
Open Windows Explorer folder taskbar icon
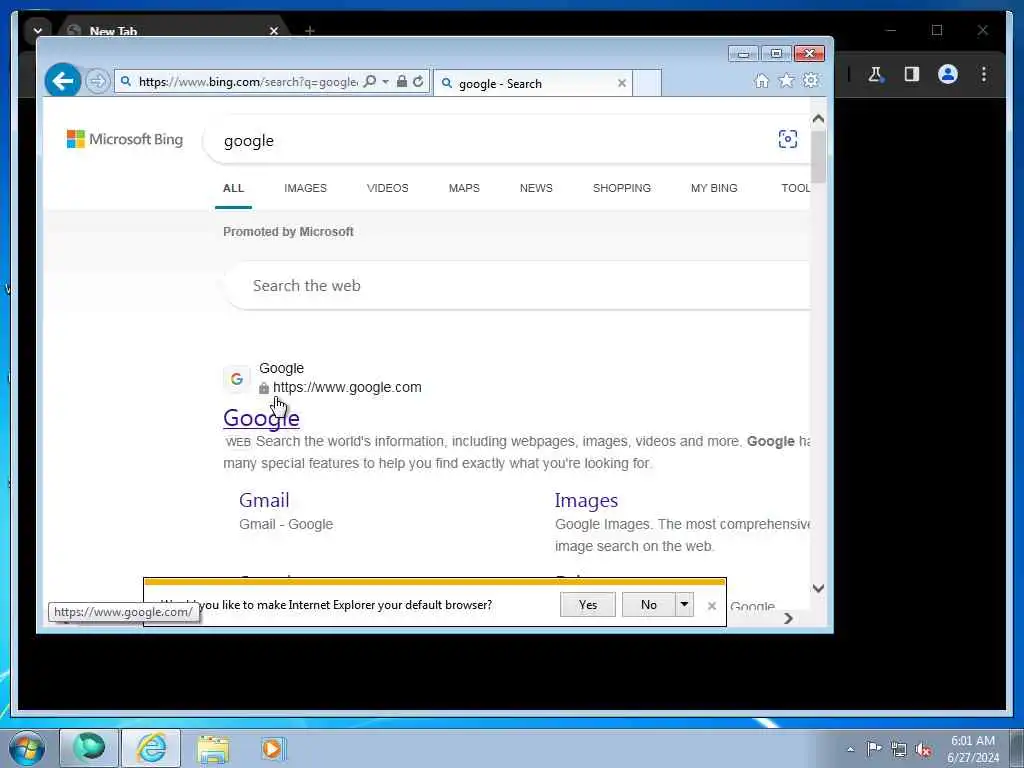click(x=213, y=749)
